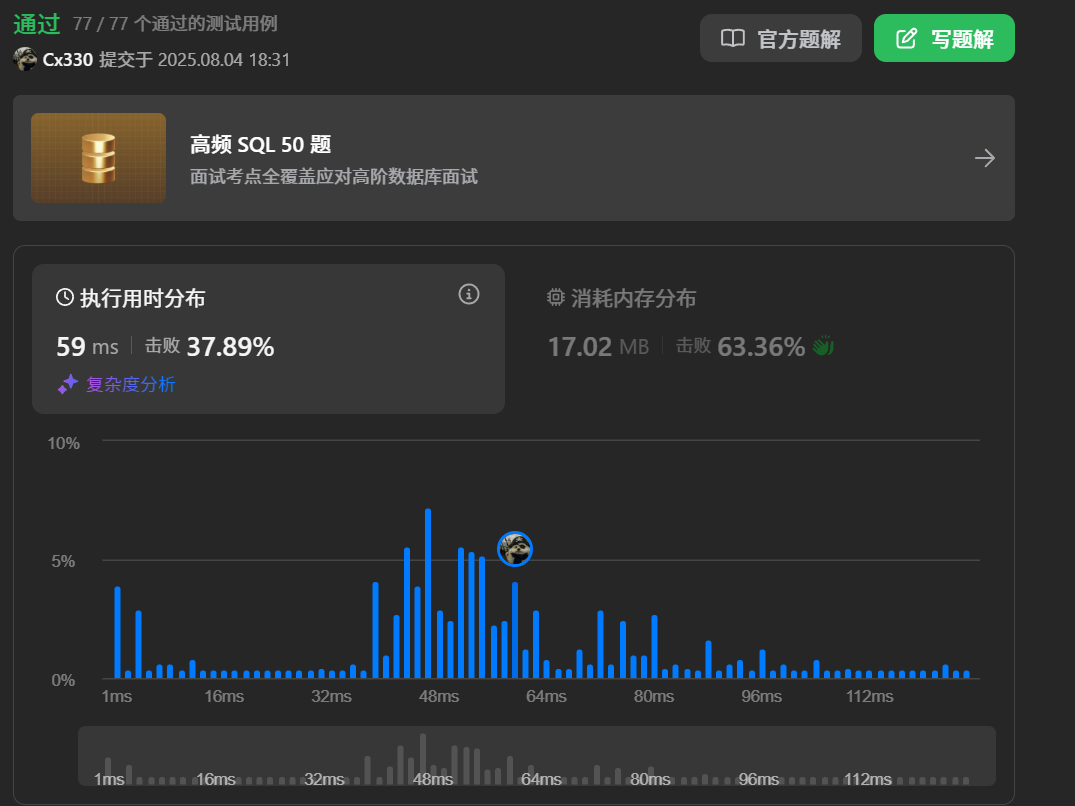
Task: Click the clock icon next to 执行用时分布
Action: pos(64,297)
